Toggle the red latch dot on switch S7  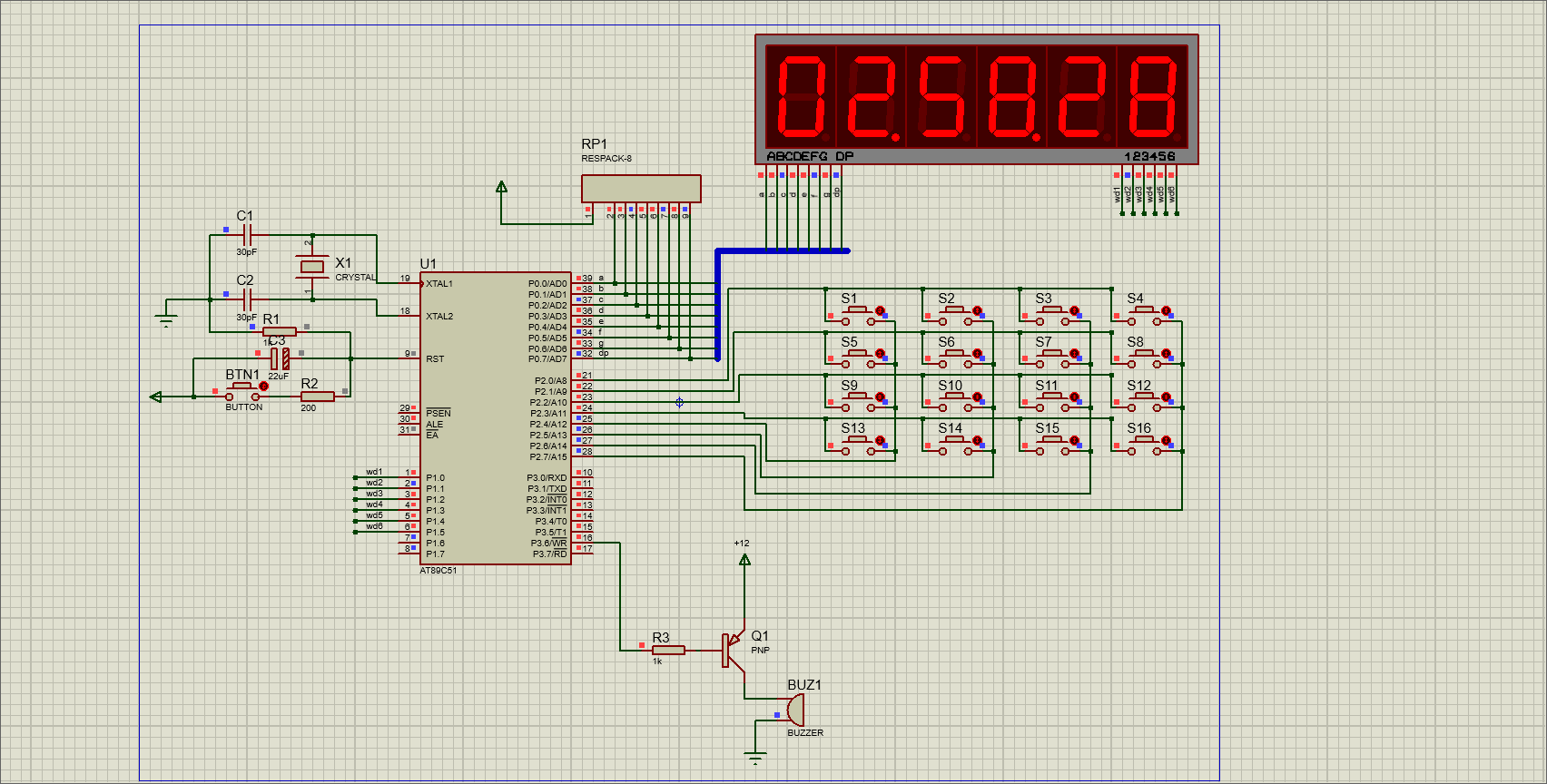(x=1074, y=354)
